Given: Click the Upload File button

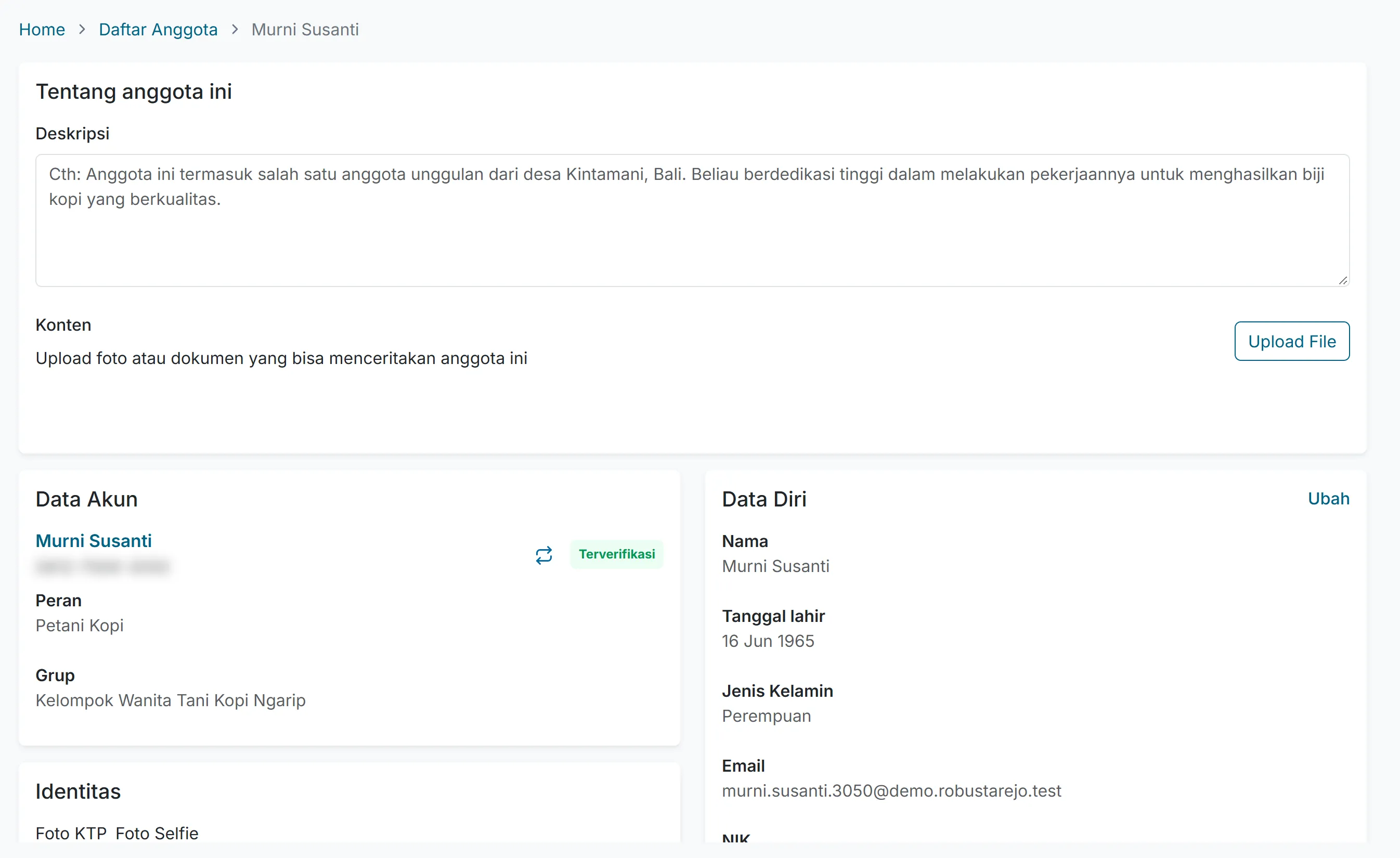Looking at the screenshot, I should (x=1291, y=341).
